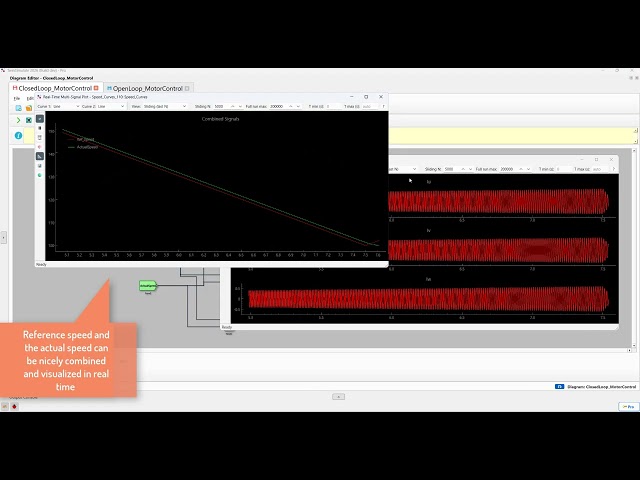Increase Sliding N in currents plot window

(x=463, y=169)
